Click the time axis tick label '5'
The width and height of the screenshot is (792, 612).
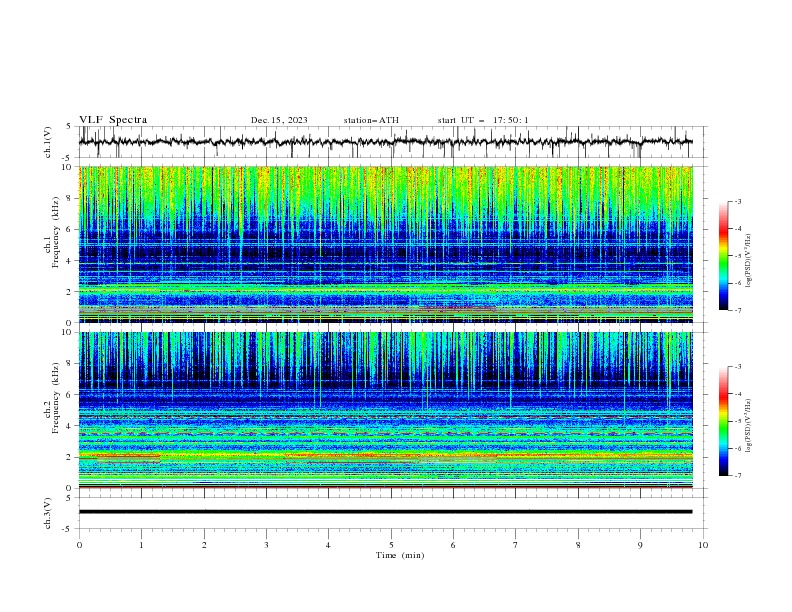pyautogui.click(x=391, y=545)
